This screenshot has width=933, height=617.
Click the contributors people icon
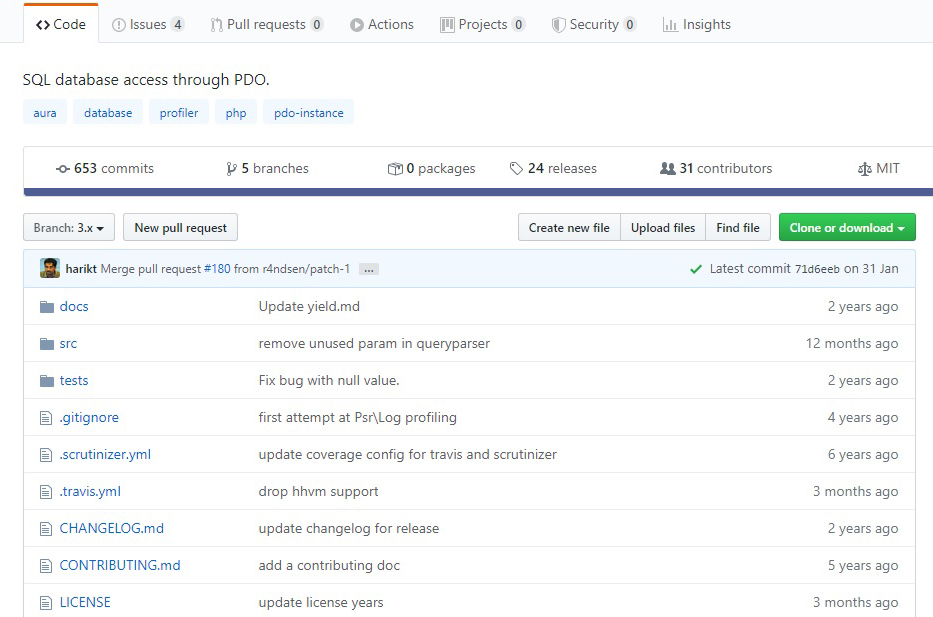click(x=669, y=168)
